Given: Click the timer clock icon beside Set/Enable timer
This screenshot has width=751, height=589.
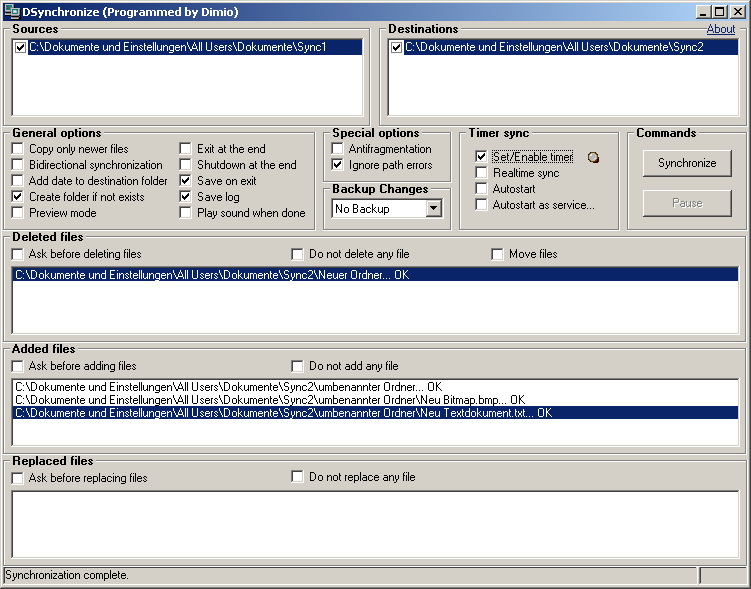Looking at the screenshot, I should tap(593, 157).
